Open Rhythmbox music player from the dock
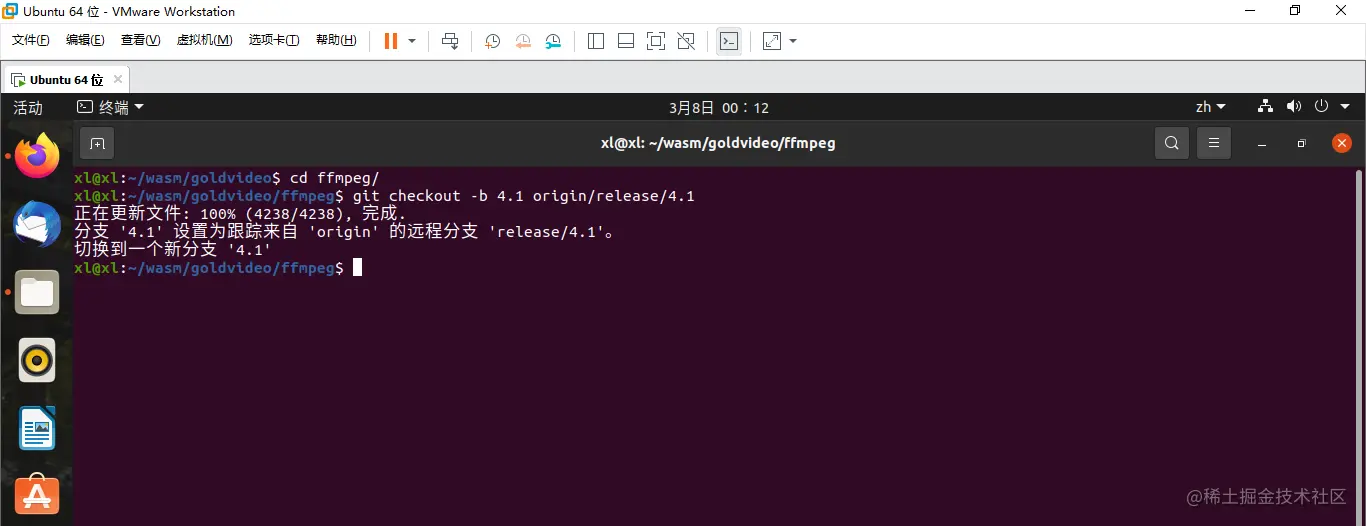Image resolution: width=1366 pixels, height=526 pixels. [x=37, y=360]
